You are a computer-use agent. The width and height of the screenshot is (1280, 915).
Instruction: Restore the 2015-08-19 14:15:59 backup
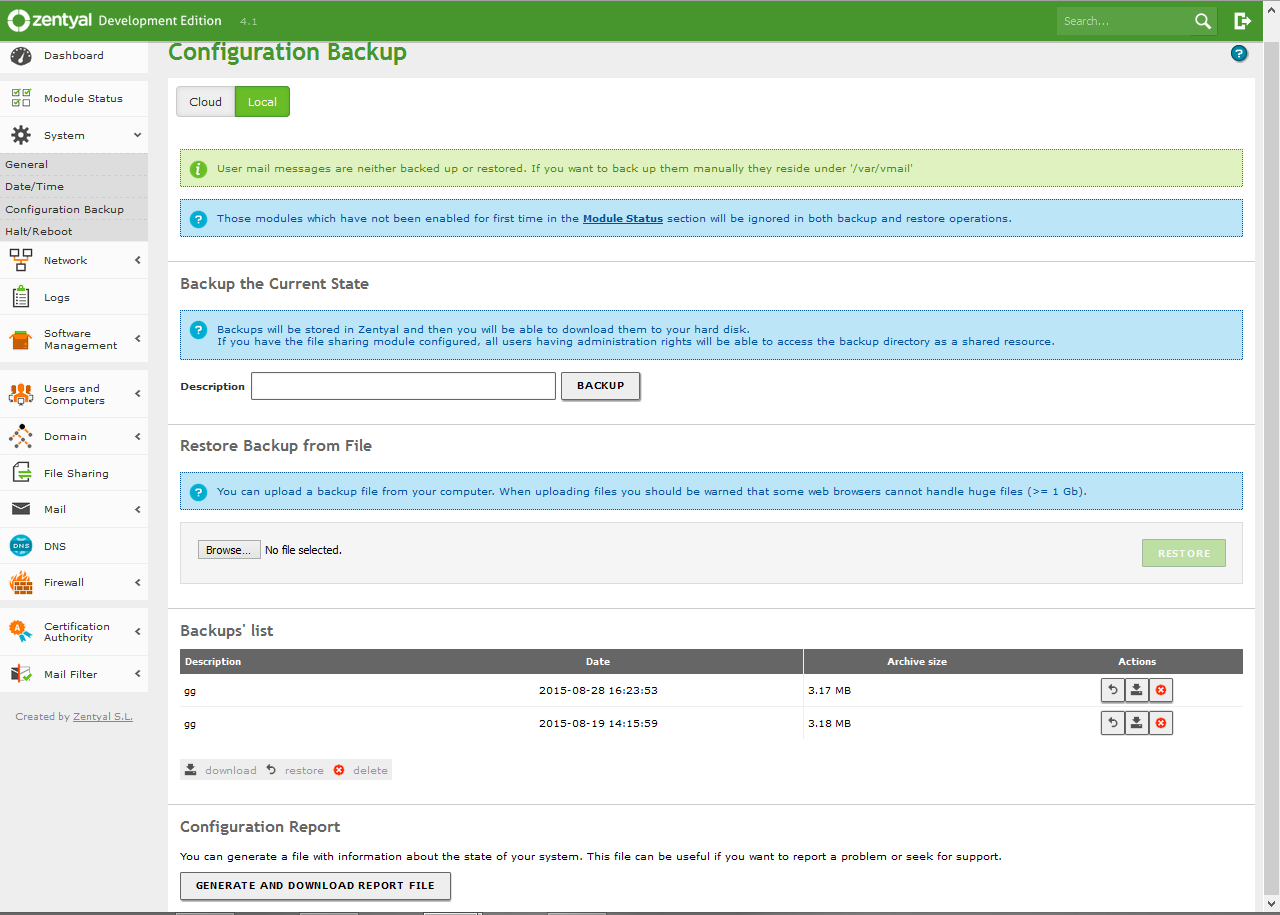[x=1112, y=723]
